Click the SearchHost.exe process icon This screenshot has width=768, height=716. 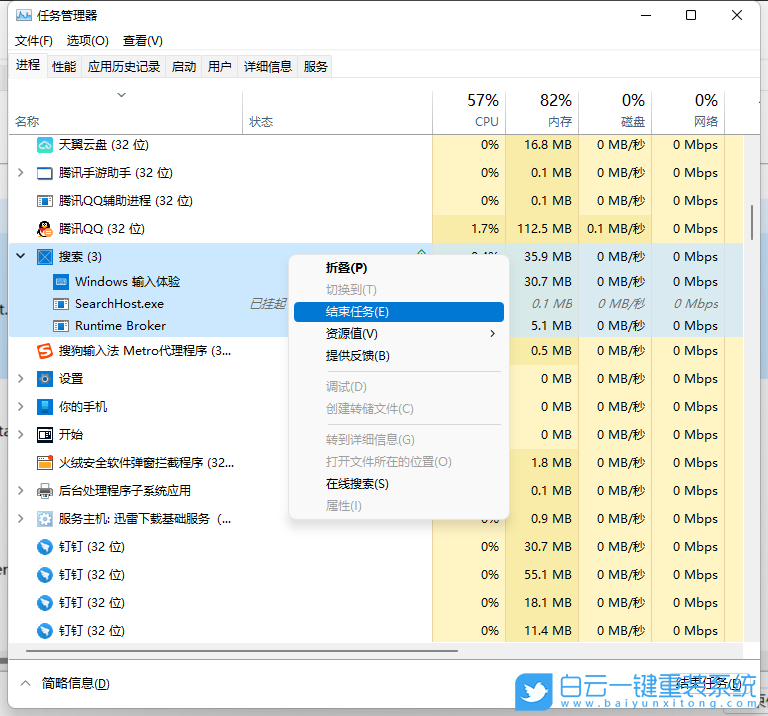point(61,304)
